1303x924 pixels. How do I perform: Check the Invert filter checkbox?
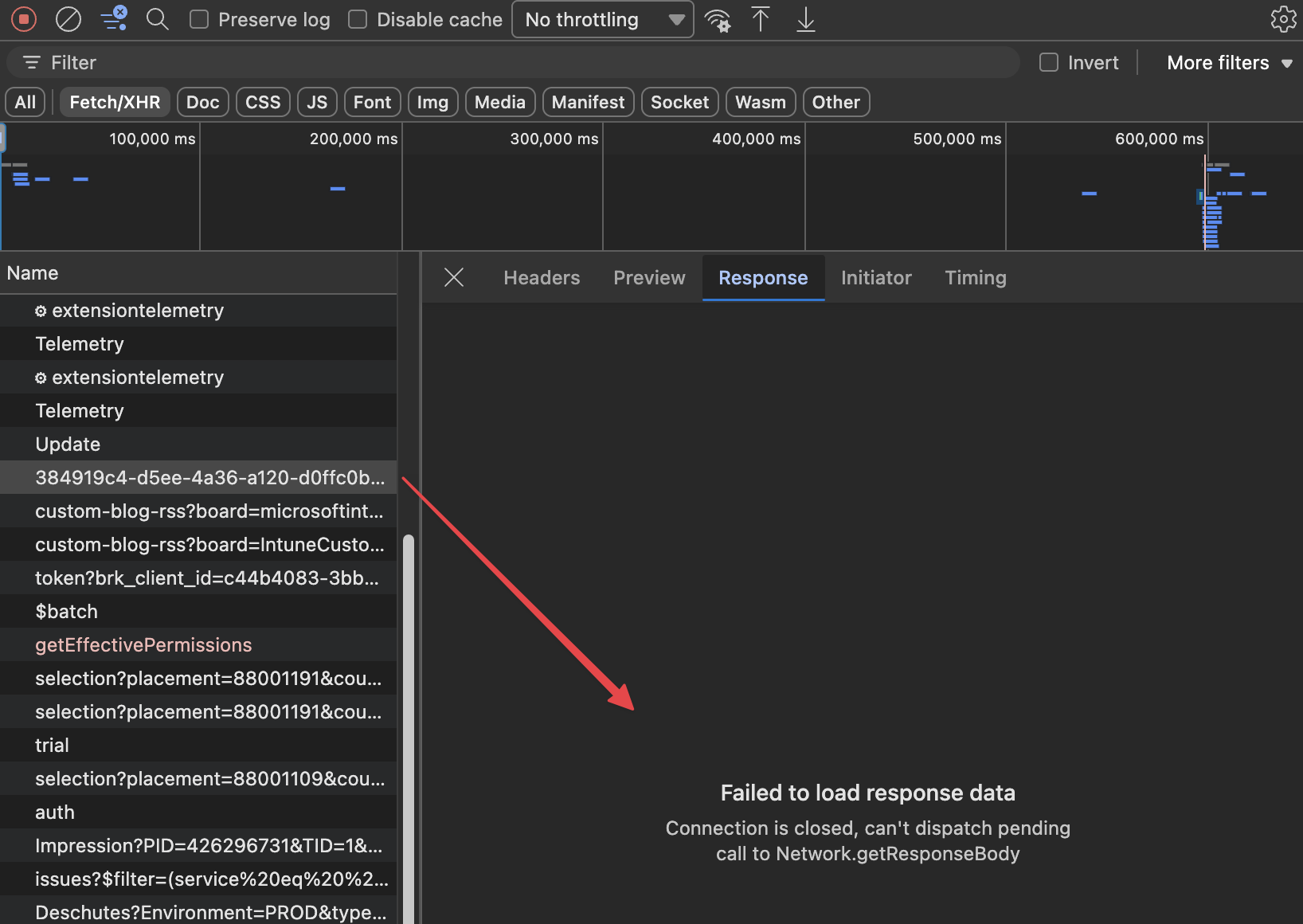1049,62
